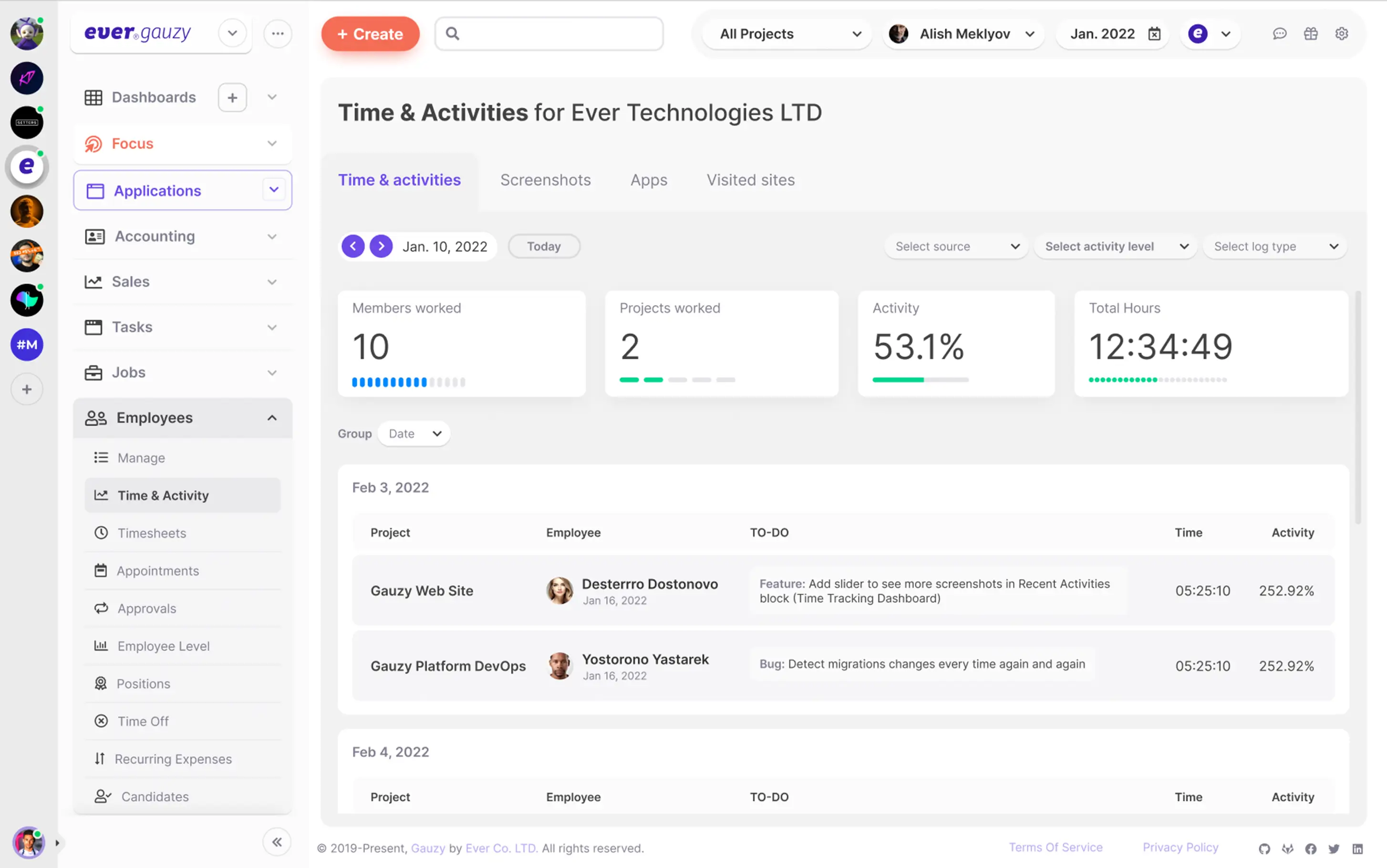Collapse sidebar with double-chevron button
The image size is (1387, 868).
[277, 842]
